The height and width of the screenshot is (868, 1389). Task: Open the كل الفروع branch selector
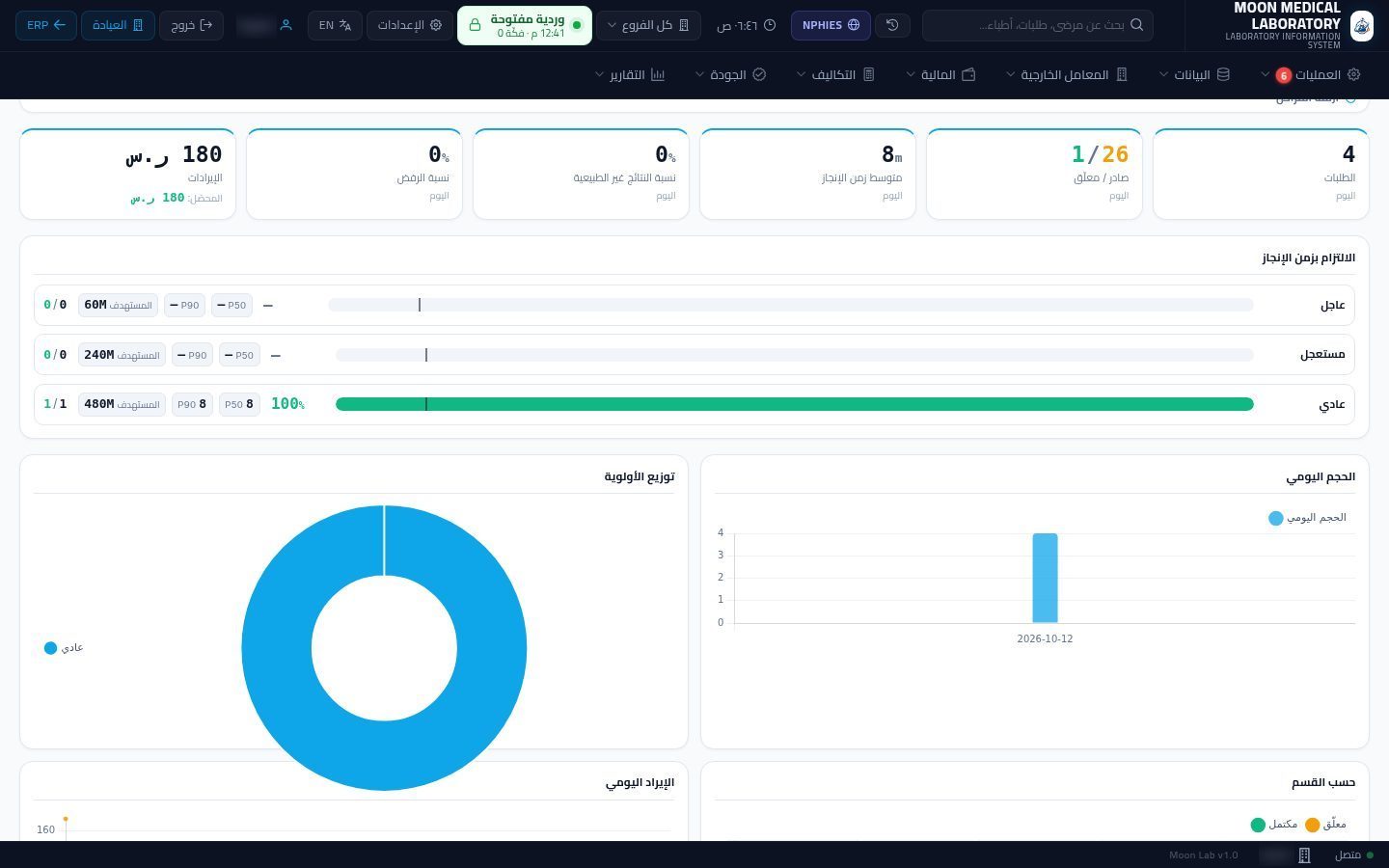tap(648, 25)
